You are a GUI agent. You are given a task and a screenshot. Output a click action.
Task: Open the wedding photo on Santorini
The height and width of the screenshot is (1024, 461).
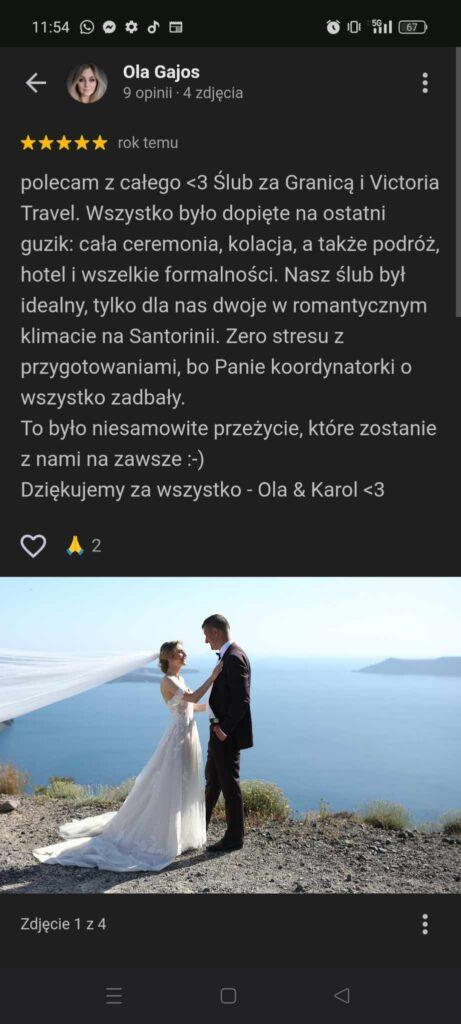click(x=230, y=735)
